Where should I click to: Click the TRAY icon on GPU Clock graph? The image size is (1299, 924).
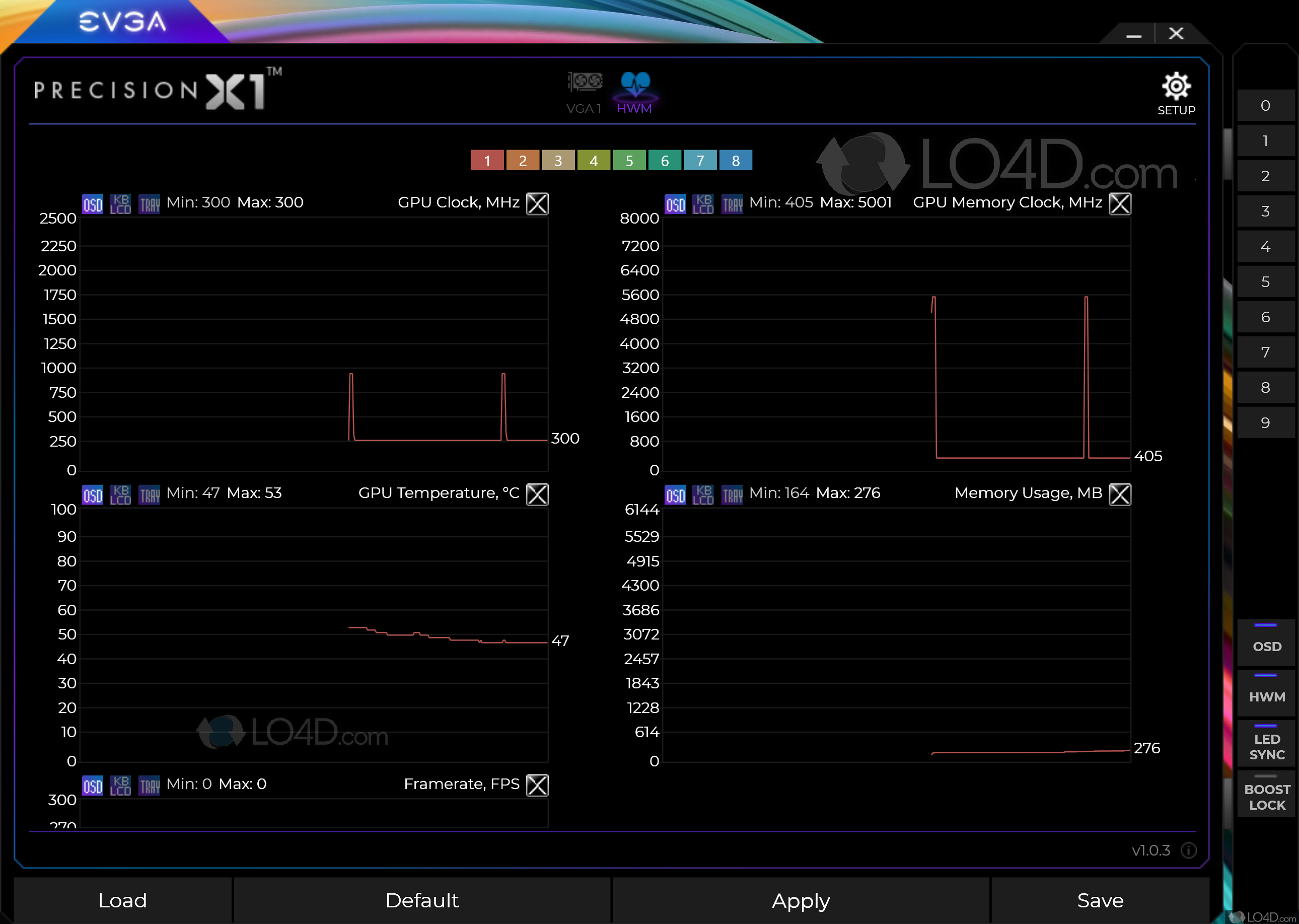(x=149, y=203)
